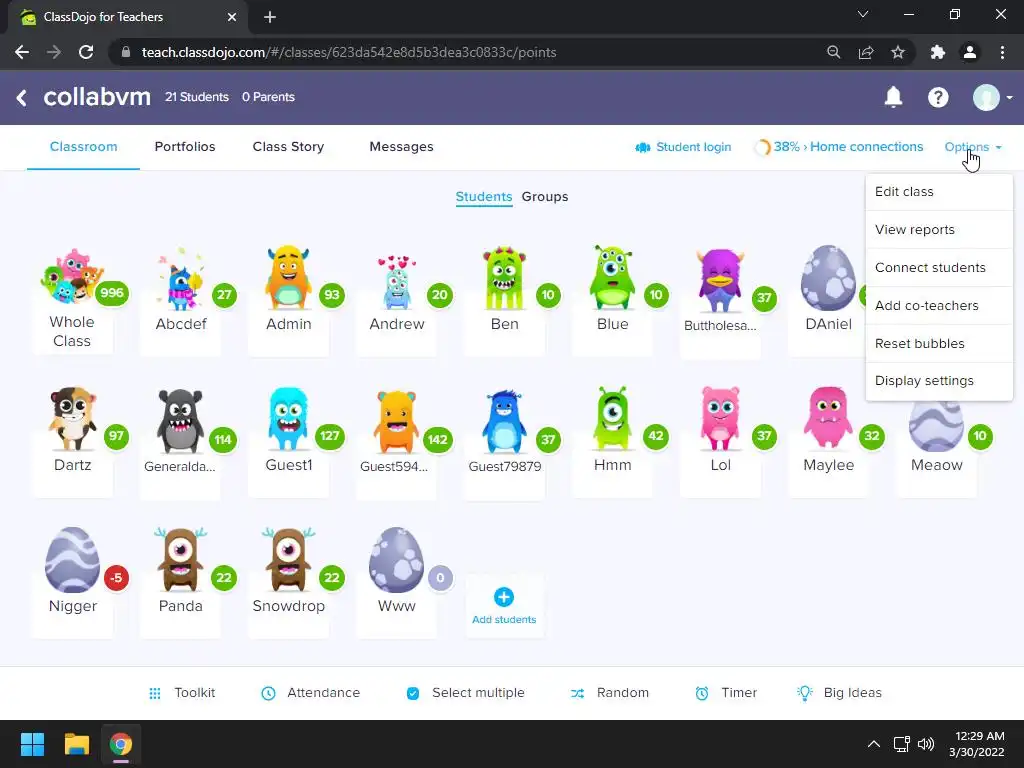Click the Random shuffle icon
The width and height of the screenshot is (1024, 768).
[577, 693]
